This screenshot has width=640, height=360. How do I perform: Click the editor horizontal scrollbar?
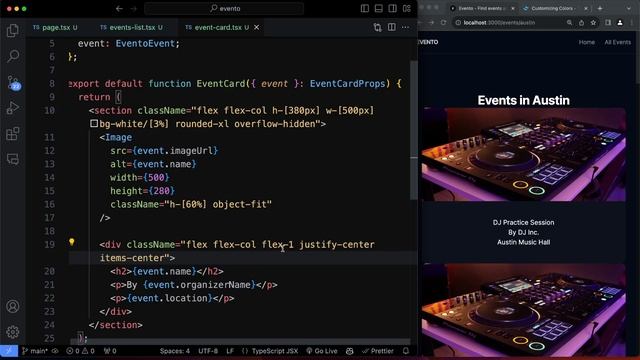tap(241, 341)
